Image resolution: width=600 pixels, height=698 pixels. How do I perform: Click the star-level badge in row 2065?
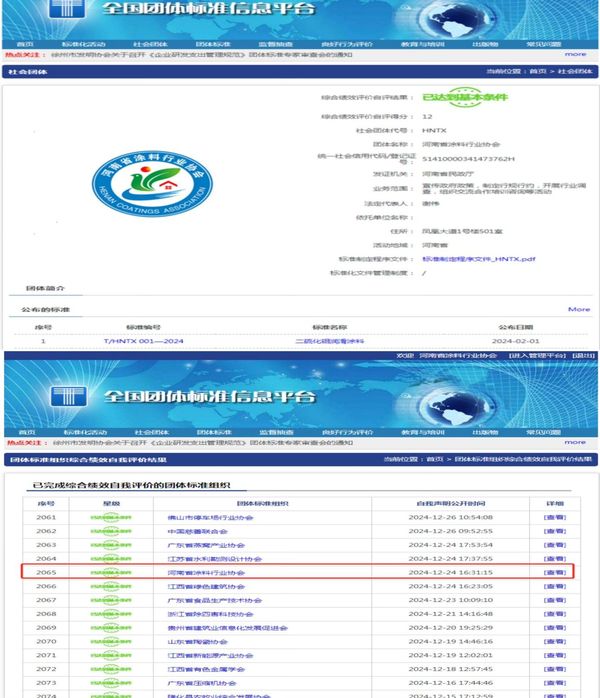(111, 572)
